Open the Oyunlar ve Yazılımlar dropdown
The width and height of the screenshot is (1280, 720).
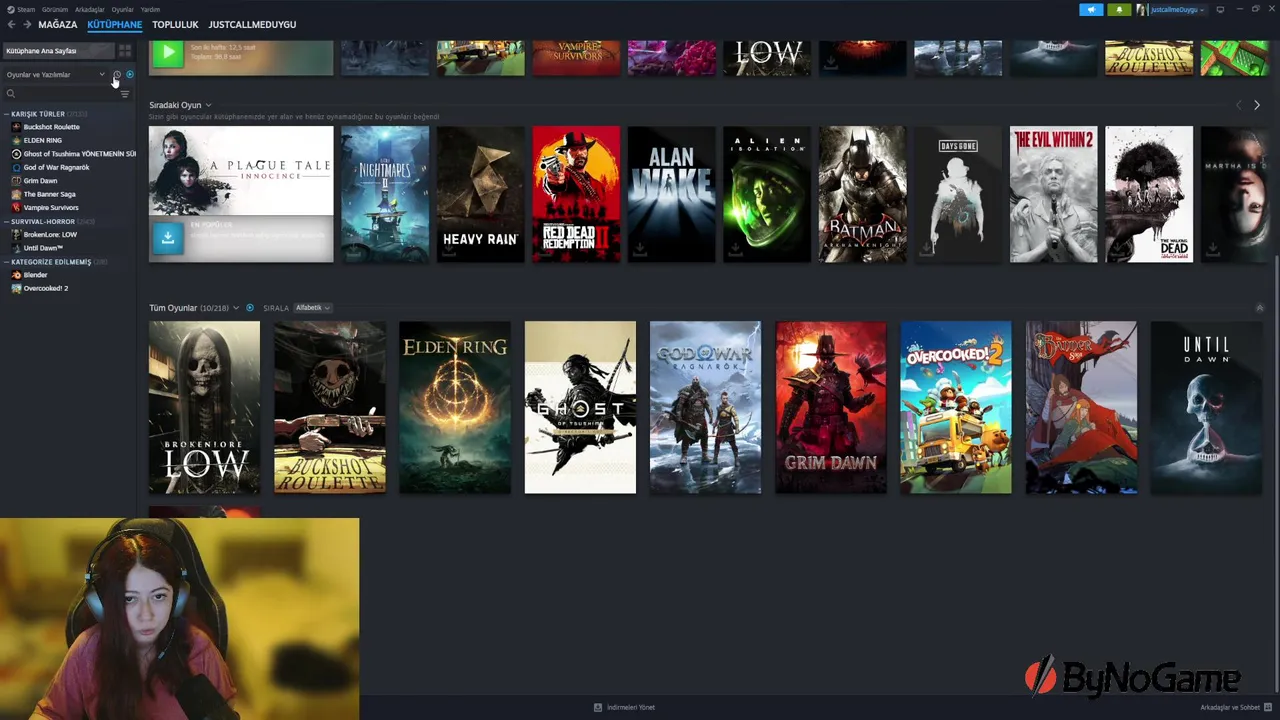pyautogui.click(x=56, y=75)
